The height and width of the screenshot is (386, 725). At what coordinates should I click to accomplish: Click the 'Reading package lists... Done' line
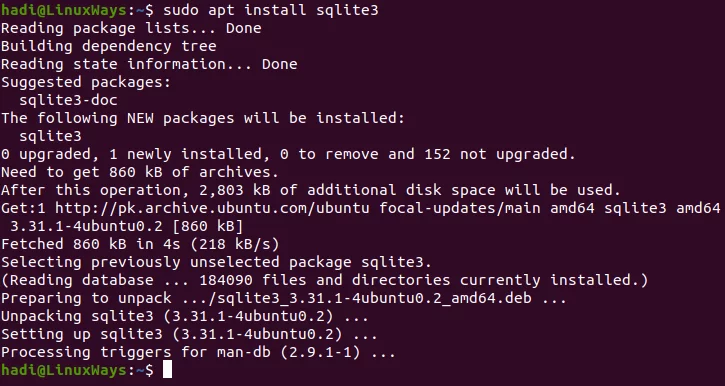pyautogui.click(x=131, y=28)
